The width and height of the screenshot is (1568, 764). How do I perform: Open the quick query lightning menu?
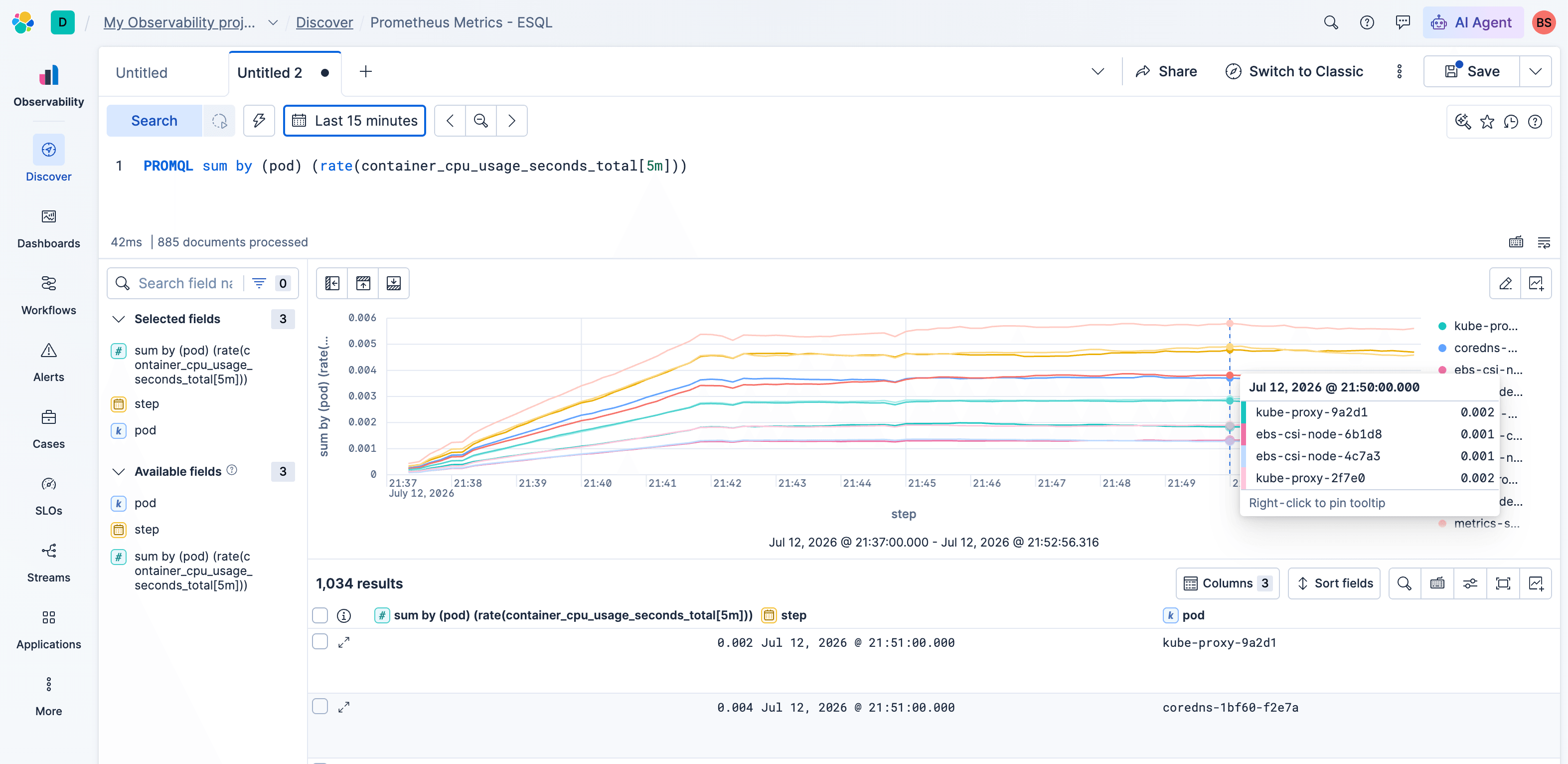(259, 121)
